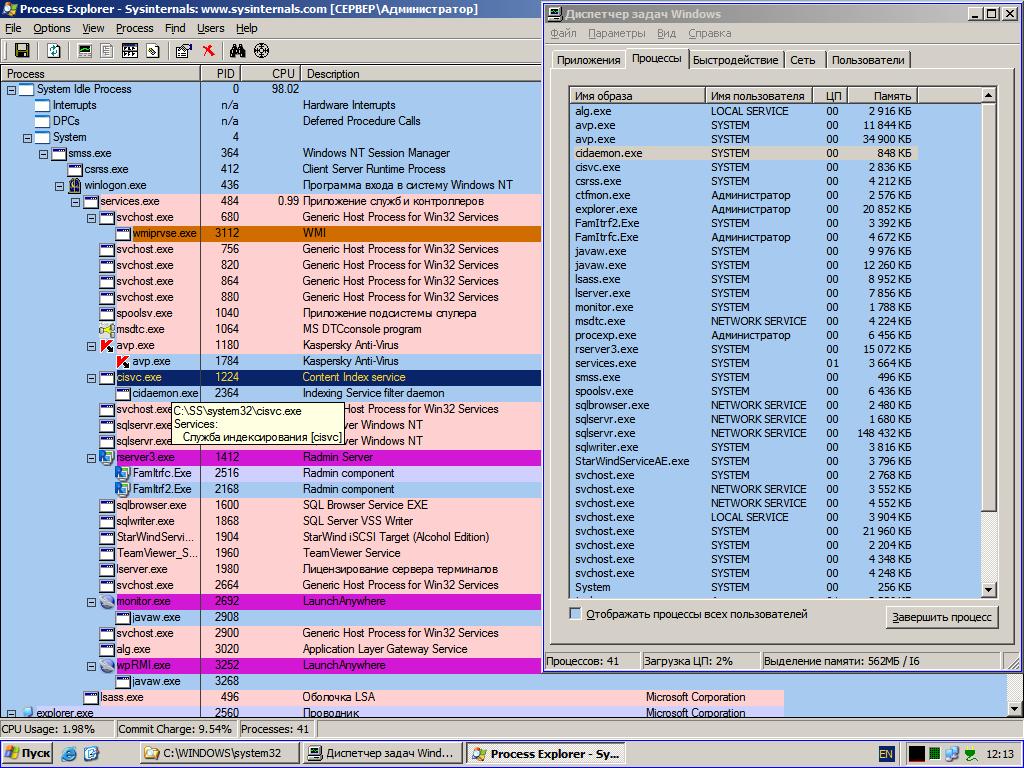Click the C:\WINDOWS\system32 taskbar button

[220, 754]
